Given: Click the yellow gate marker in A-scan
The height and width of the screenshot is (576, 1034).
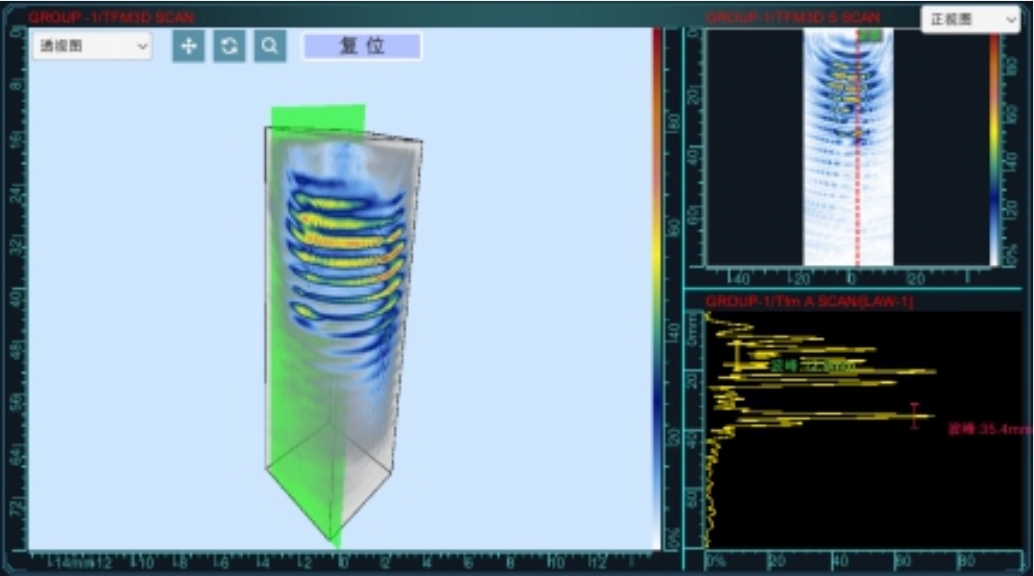Looking at the screenshot, I should coord(738,357).
